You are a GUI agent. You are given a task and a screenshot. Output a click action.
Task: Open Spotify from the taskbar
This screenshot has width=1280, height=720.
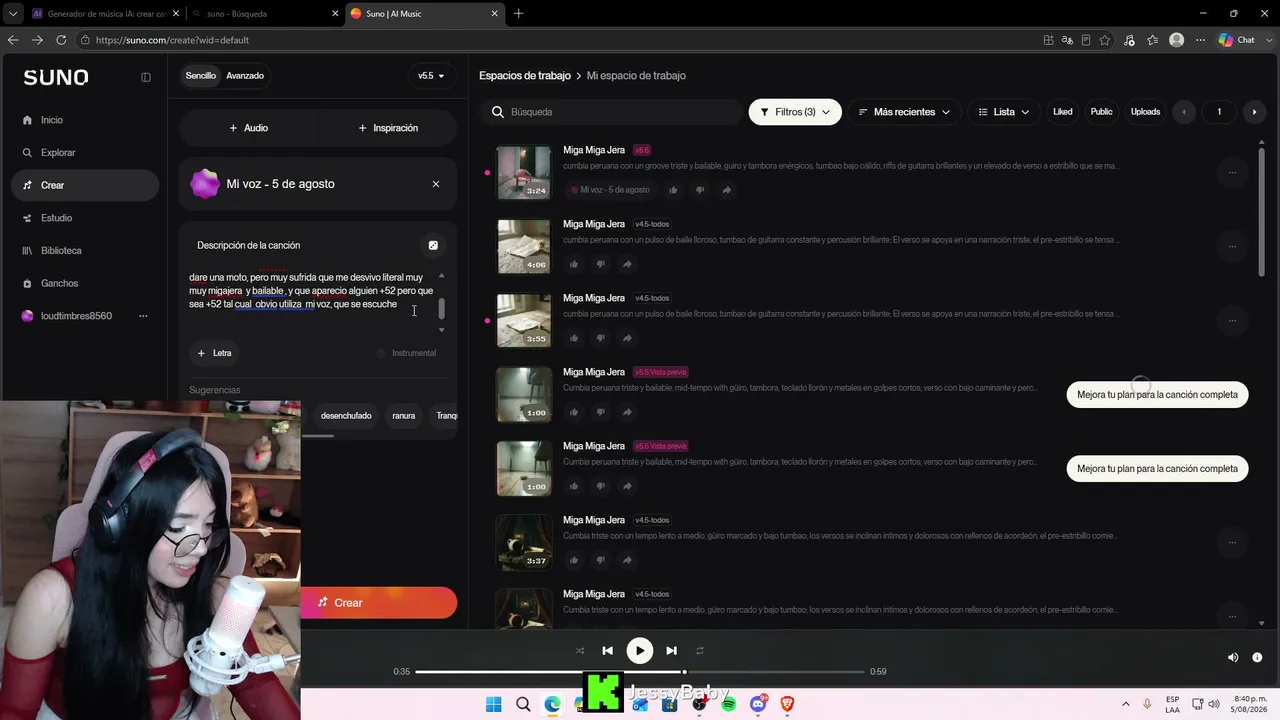728,704
